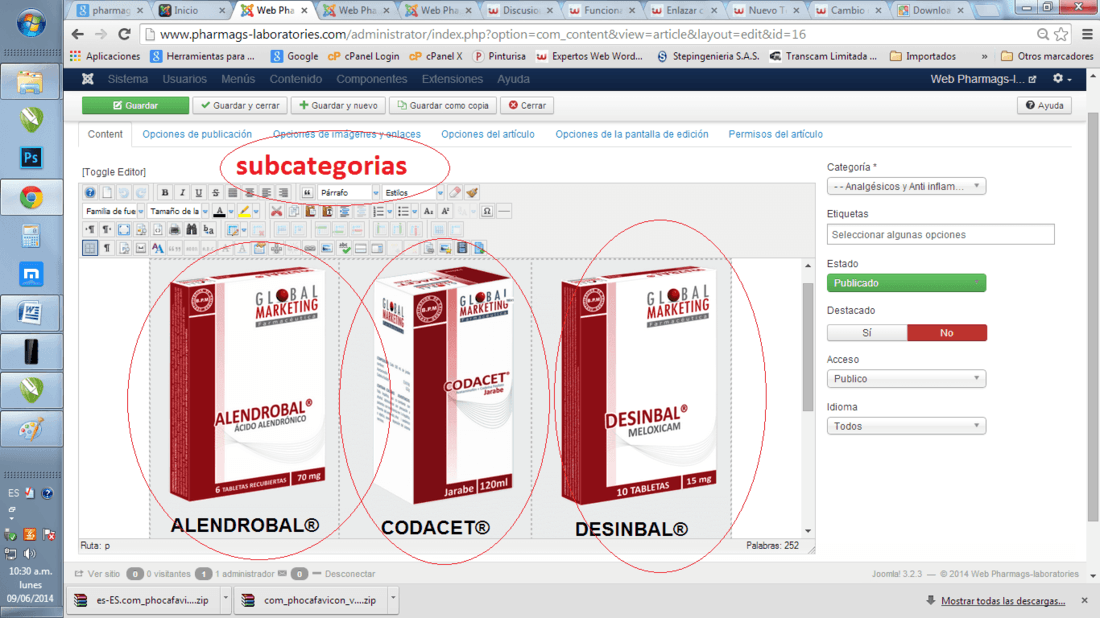Viewport: 1100px width, 618px height.
Task: Open the Extensiones menu
Action: 452,79
